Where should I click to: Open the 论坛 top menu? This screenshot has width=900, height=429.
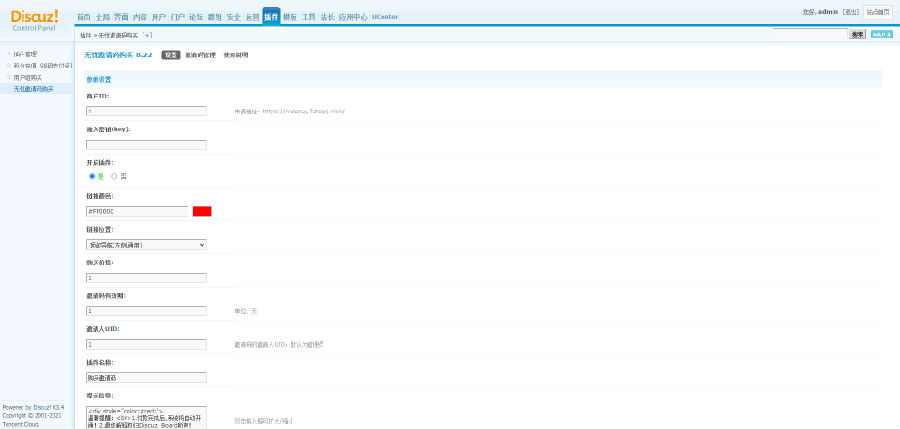point(196,17)
